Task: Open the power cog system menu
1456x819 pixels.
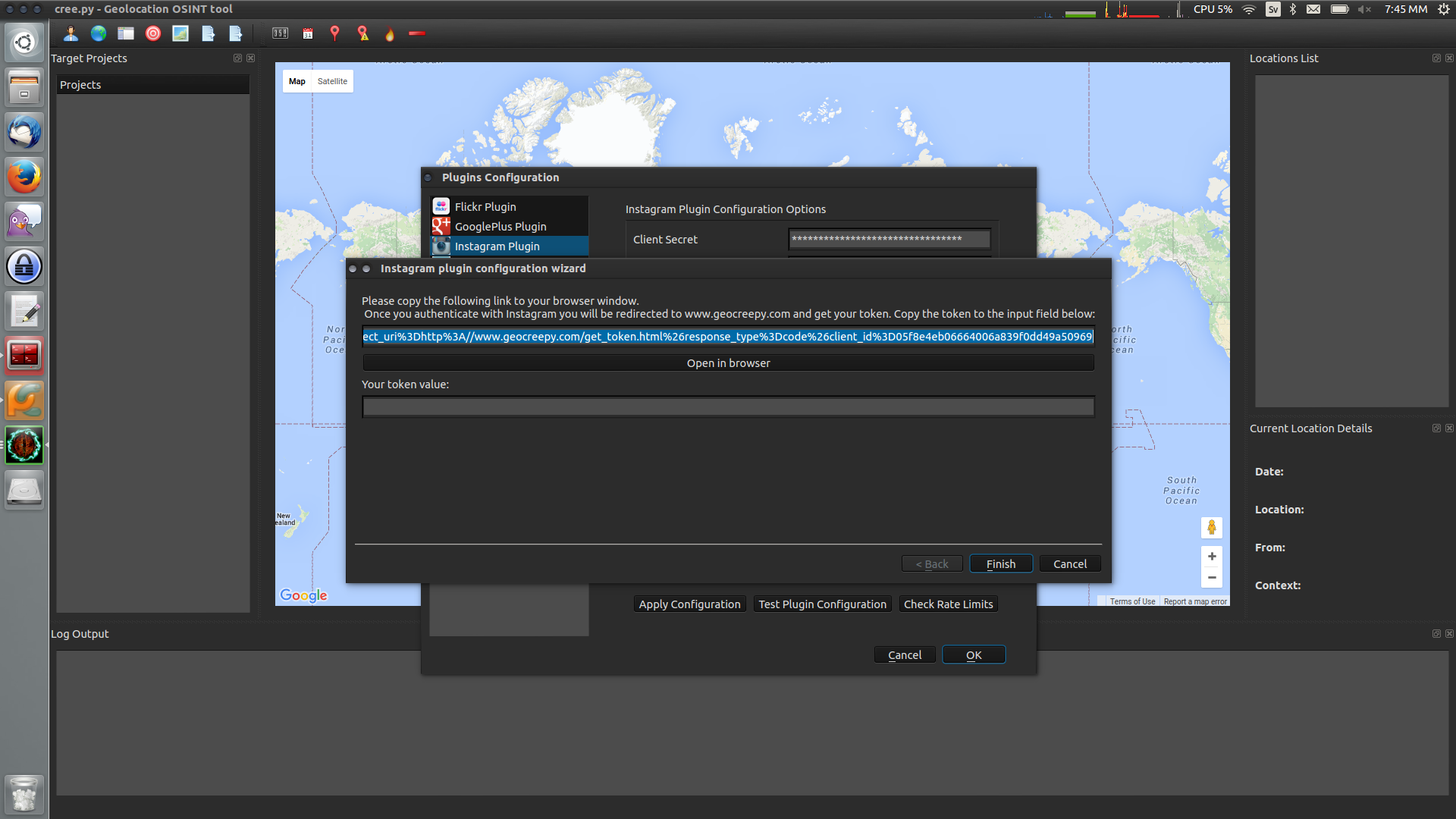Action: (x=1444, y=9)
